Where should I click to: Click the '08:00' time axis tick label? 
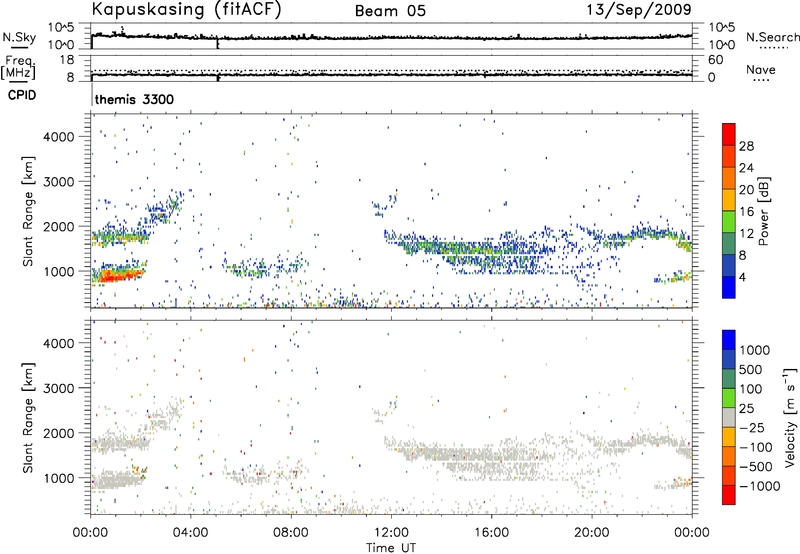pyautogui.click(x=291, y=533)
